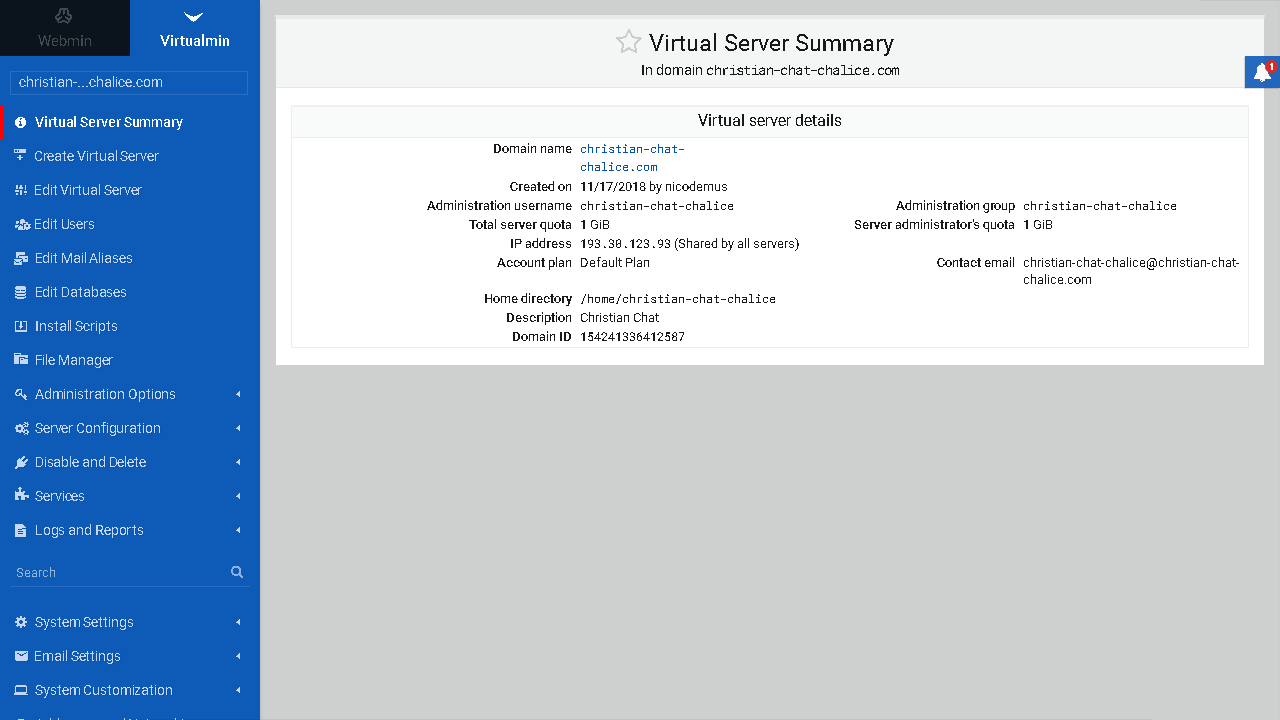Image resolution: width=1280 pixels, height=720 pixels.
Task: Click the search magnifier icon in sidebar
Action: (x=237, y=572)
